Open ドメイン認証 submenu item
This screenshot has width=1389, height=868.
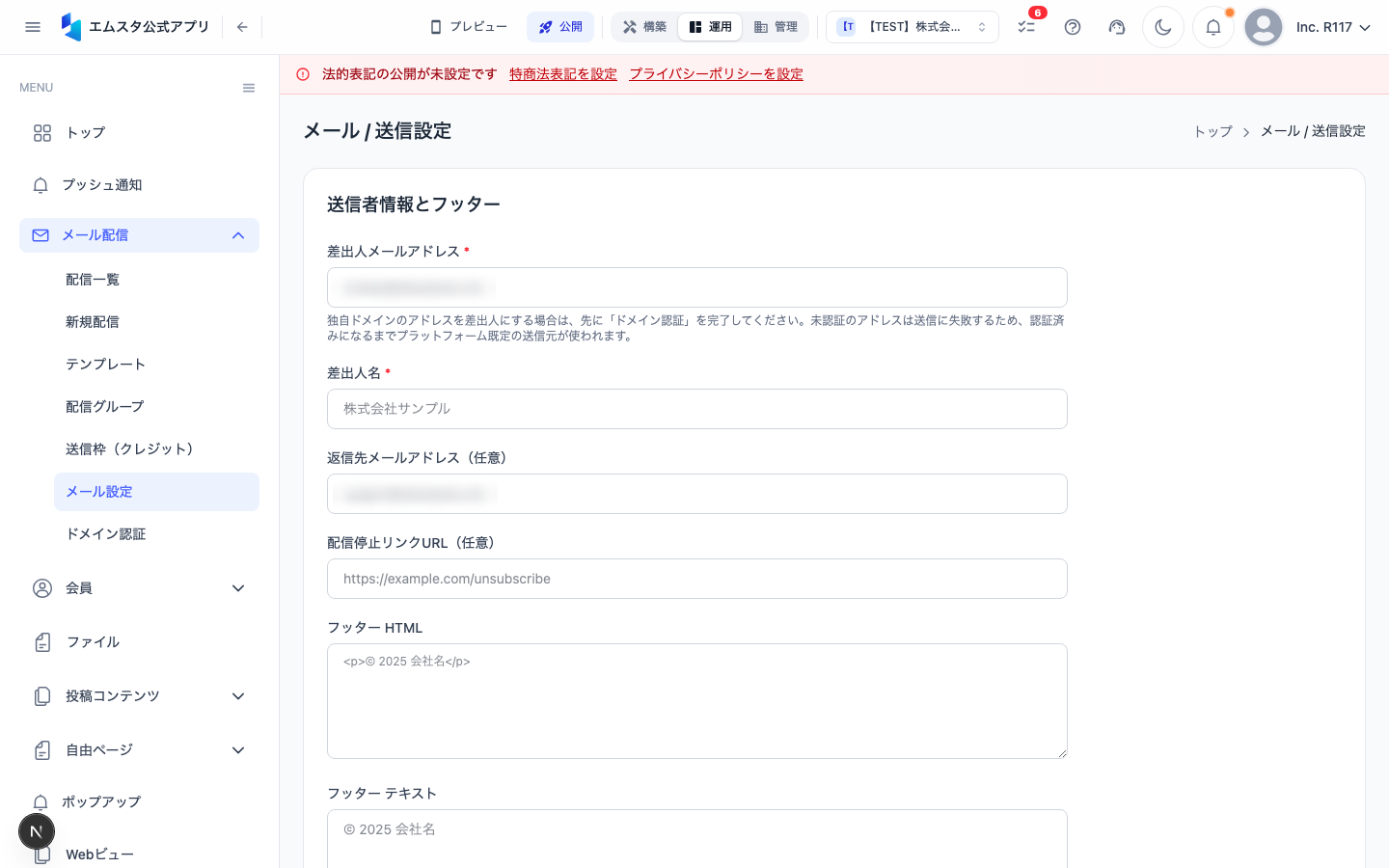(x=156, y=534)
